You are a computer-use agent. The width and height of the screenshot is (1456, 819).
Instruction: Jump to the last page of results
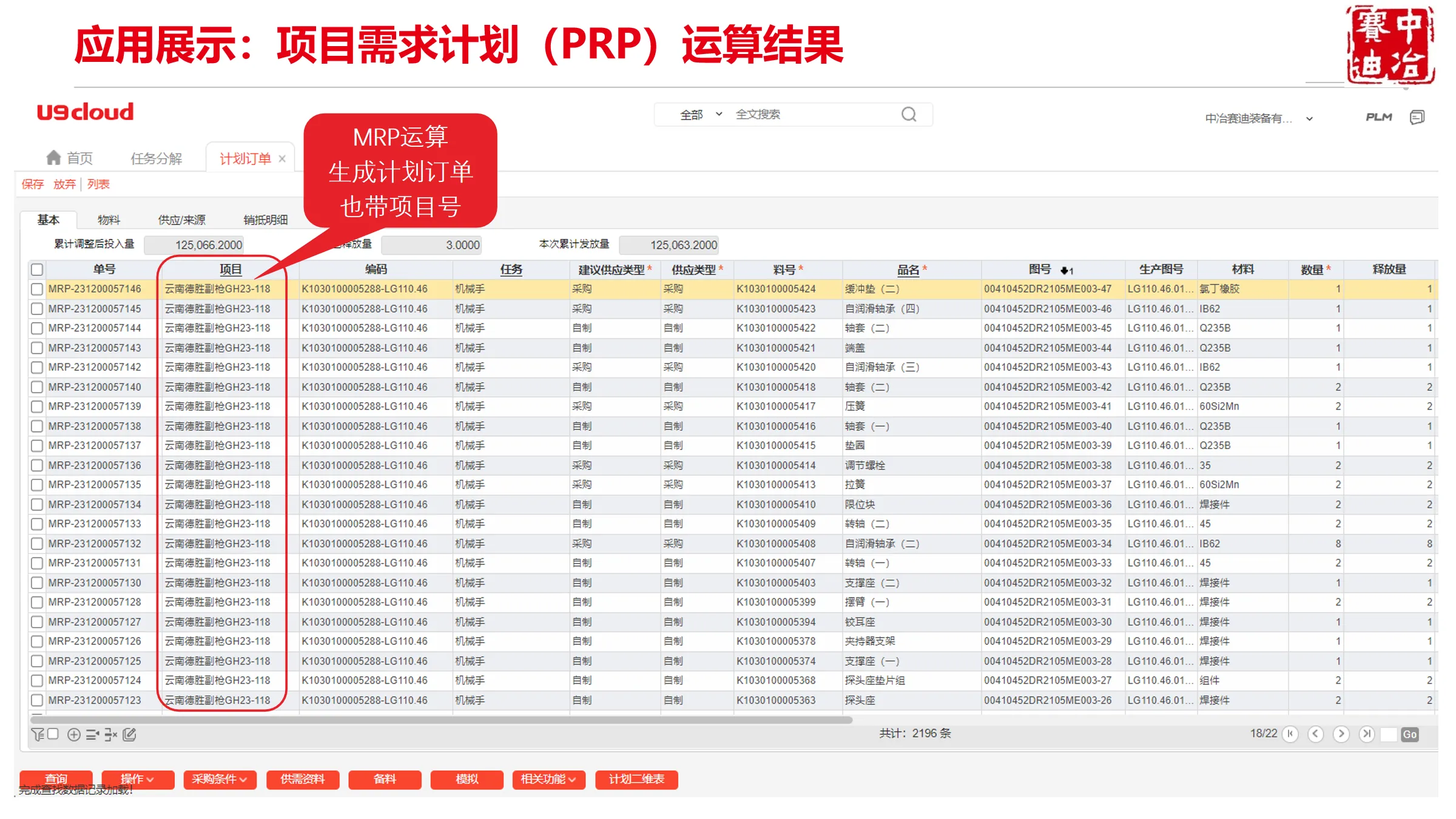click(1366, 734)
